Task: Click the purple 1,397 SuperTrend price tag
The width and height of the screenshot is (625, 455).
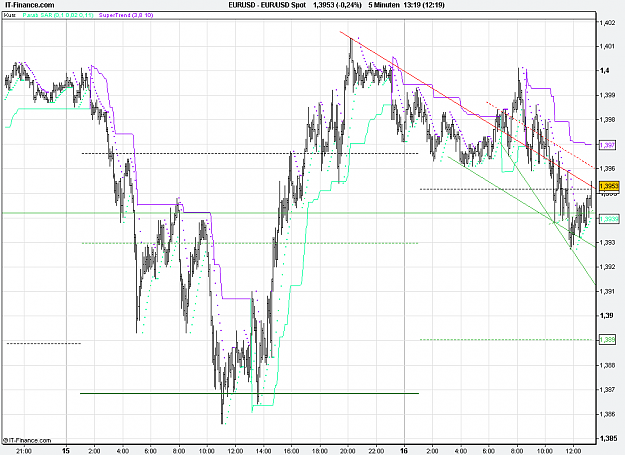Action: 607,145
